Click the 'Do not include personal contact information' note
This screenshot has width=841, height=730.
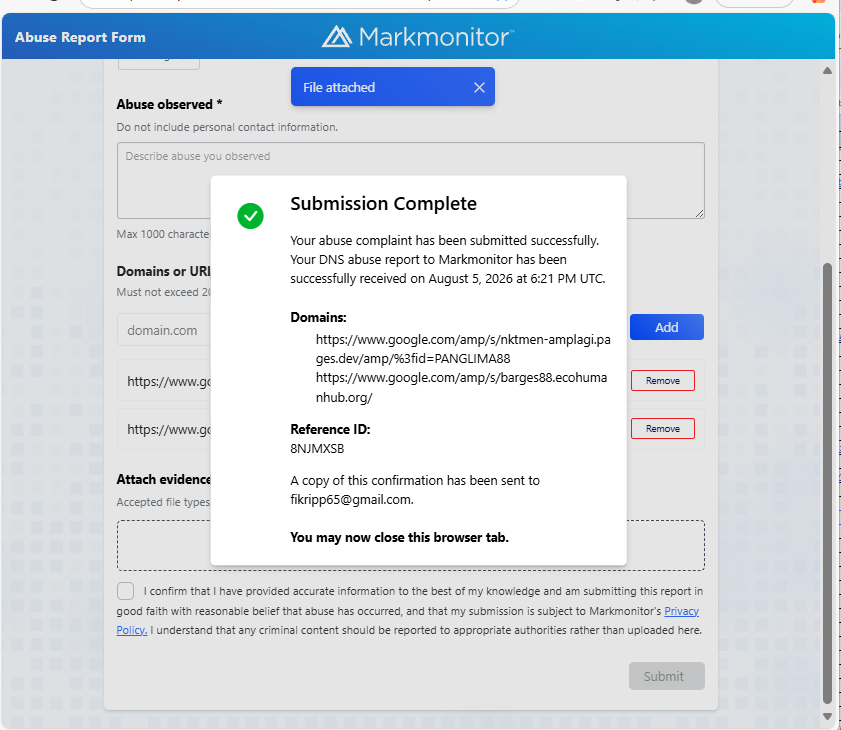[x=227, y=127]
